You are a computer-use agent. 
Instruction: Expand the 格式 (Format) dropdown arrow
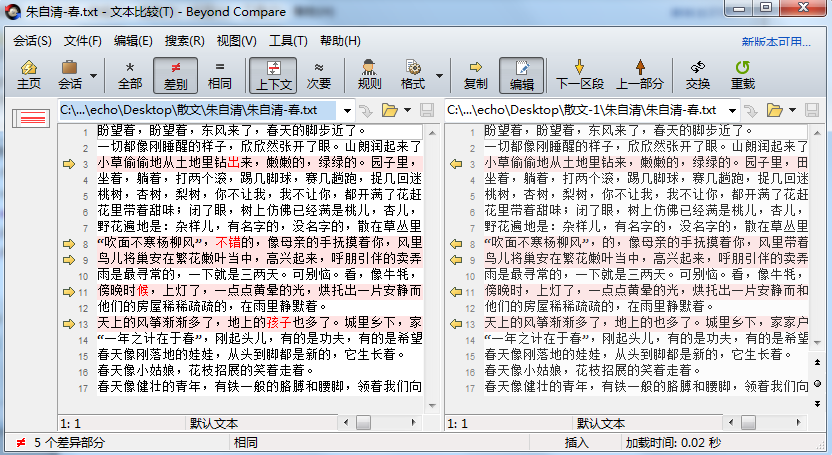[x=439, y=75]
